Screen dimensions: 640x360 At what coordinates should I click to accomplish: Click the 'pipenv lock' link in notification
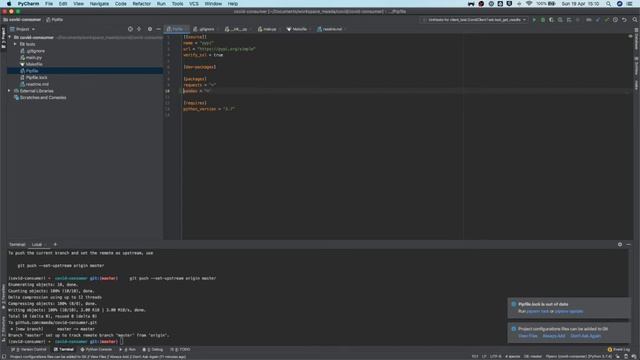click(537, 311)
